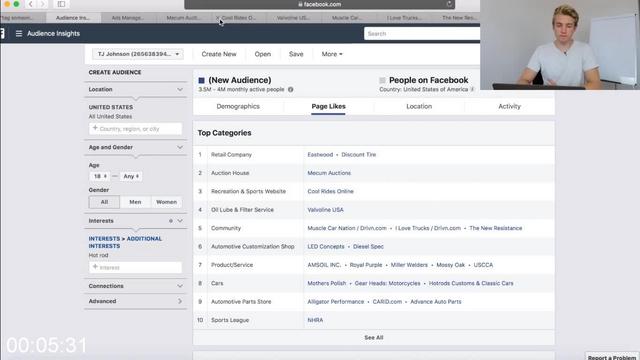
Task: Click the facebook.com address bar
Action: coord(319,4)
